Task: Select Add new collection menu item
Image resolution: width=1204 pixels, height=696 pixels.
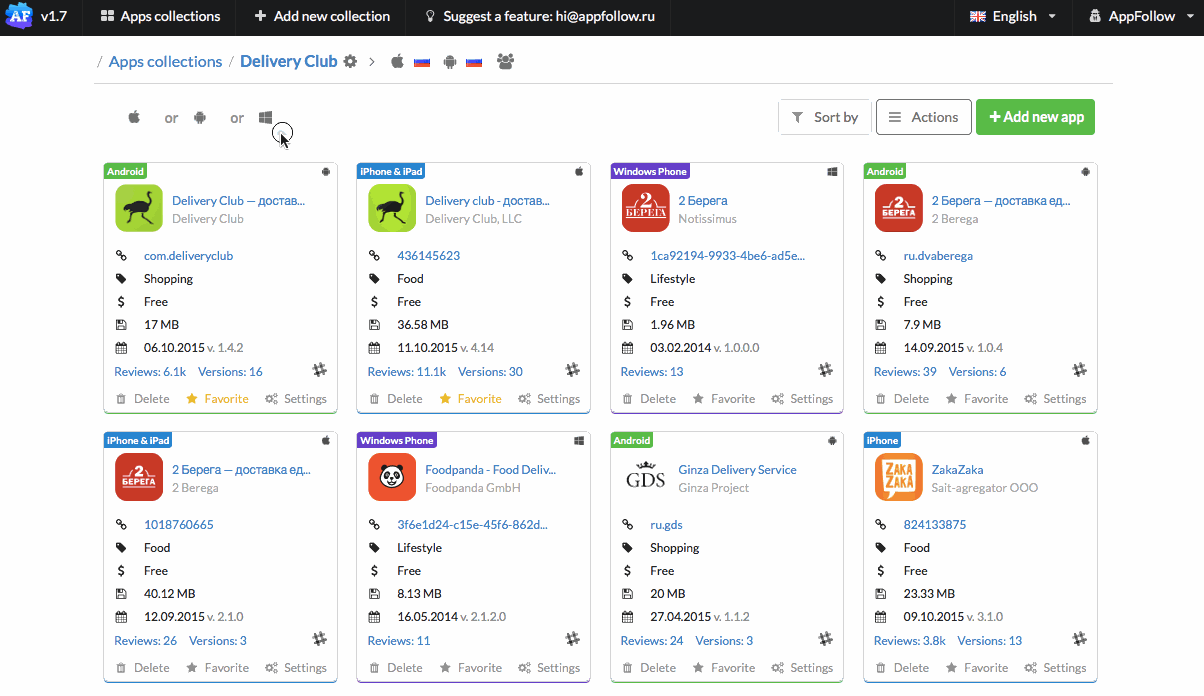Action: [x=322, y=17]
